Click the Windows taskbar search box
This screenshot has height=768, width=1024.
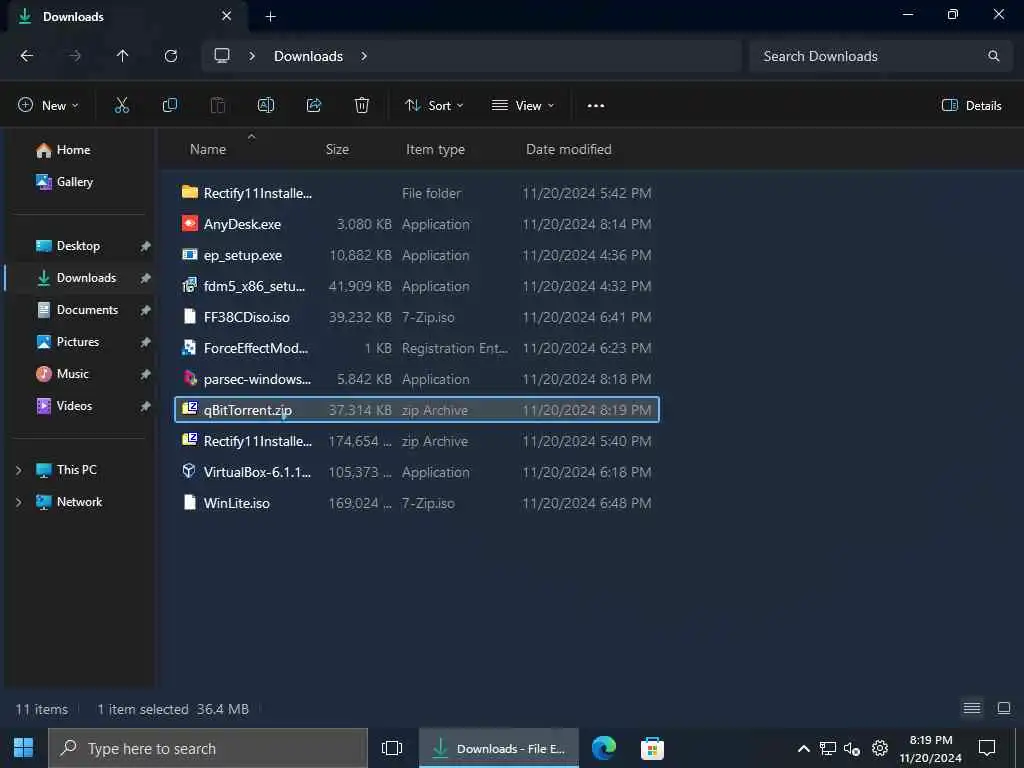pyautogui.click(x=208, y=748)
